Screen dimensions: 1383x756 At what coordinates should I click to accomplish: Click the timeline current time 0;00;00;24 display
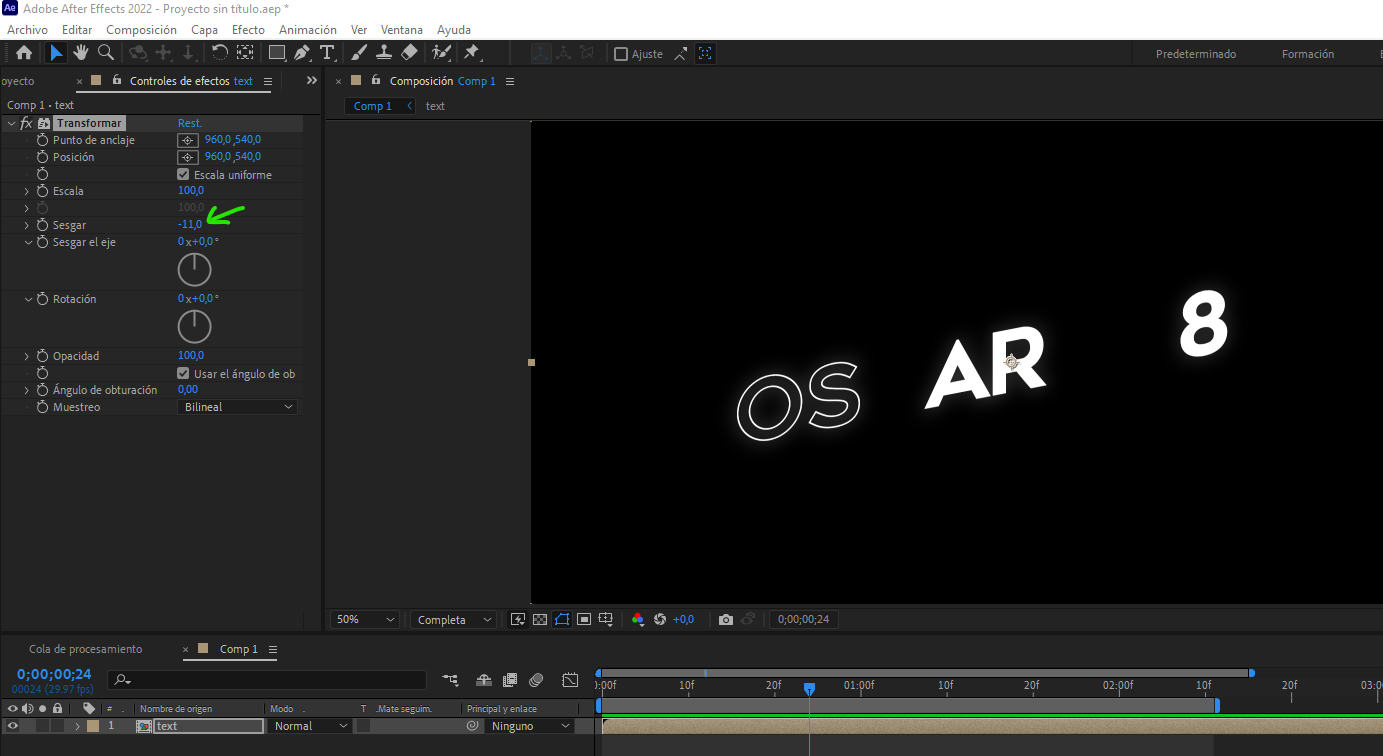54,674
